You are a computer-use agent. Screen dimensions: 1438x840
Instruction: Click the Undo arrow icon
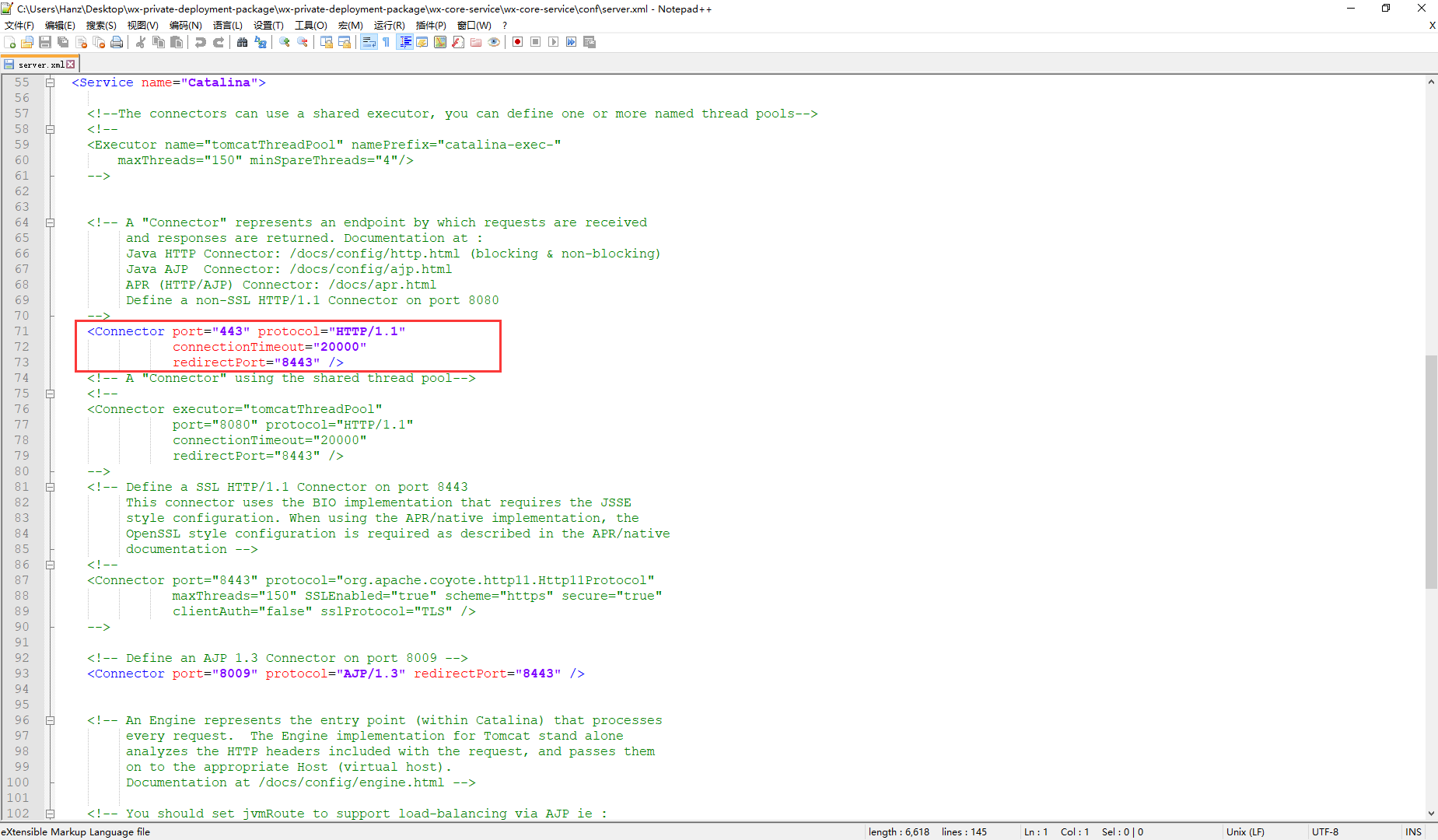click(x=201, y=42)
